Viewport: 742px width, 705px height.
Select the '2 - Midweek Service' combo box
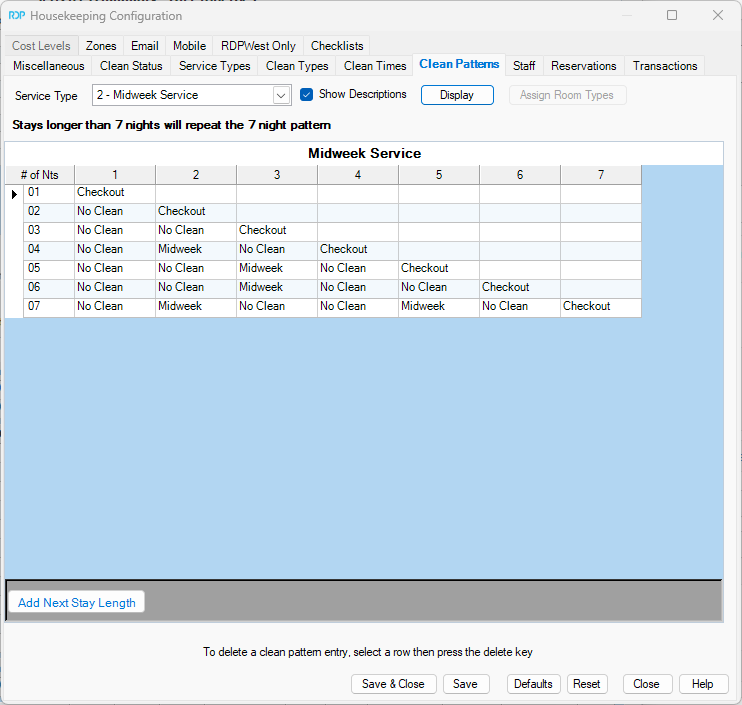click(x=191, y=96)
